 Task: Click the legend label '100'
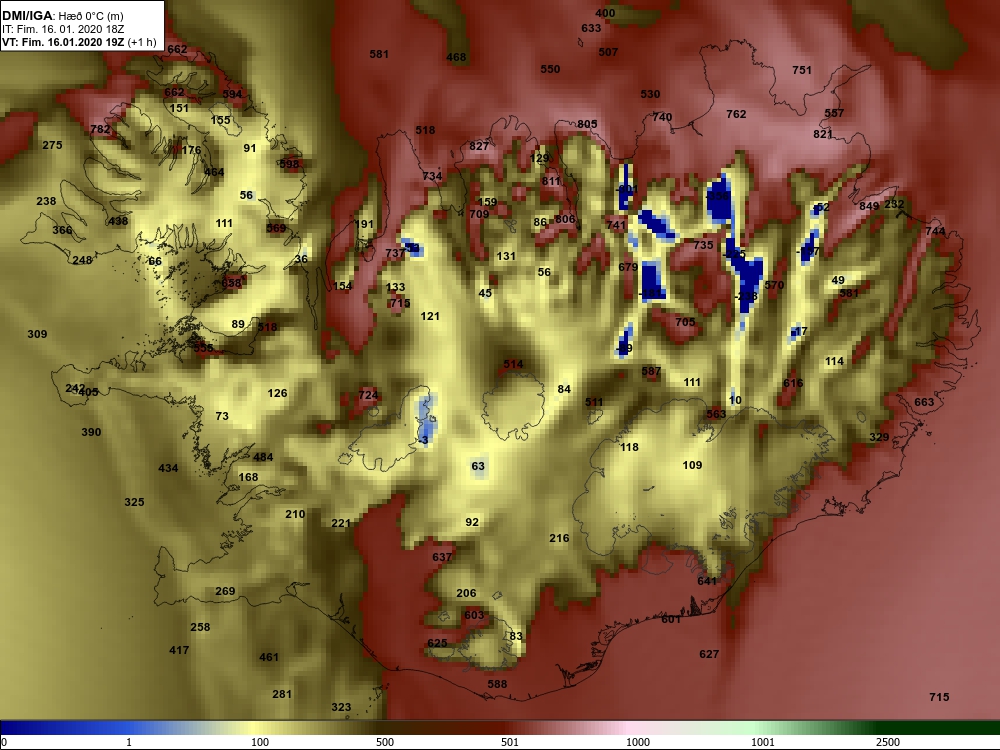click(260, 742)
